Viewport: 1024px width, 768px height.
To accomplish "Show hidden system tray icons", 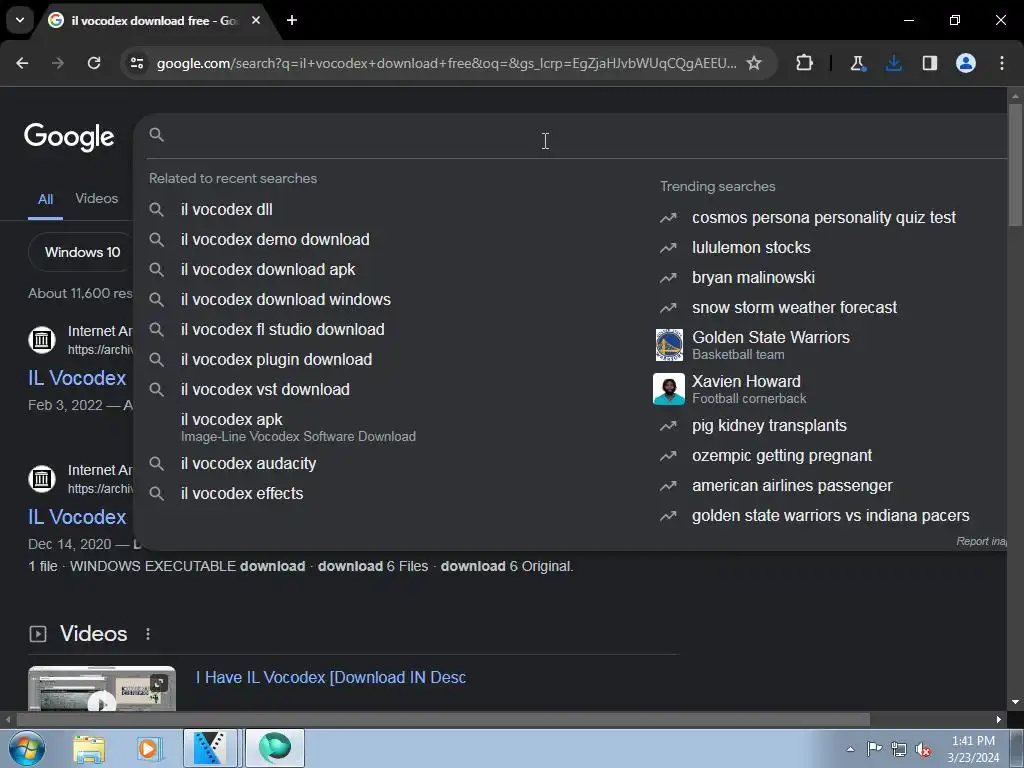I will tap(850, 749).
